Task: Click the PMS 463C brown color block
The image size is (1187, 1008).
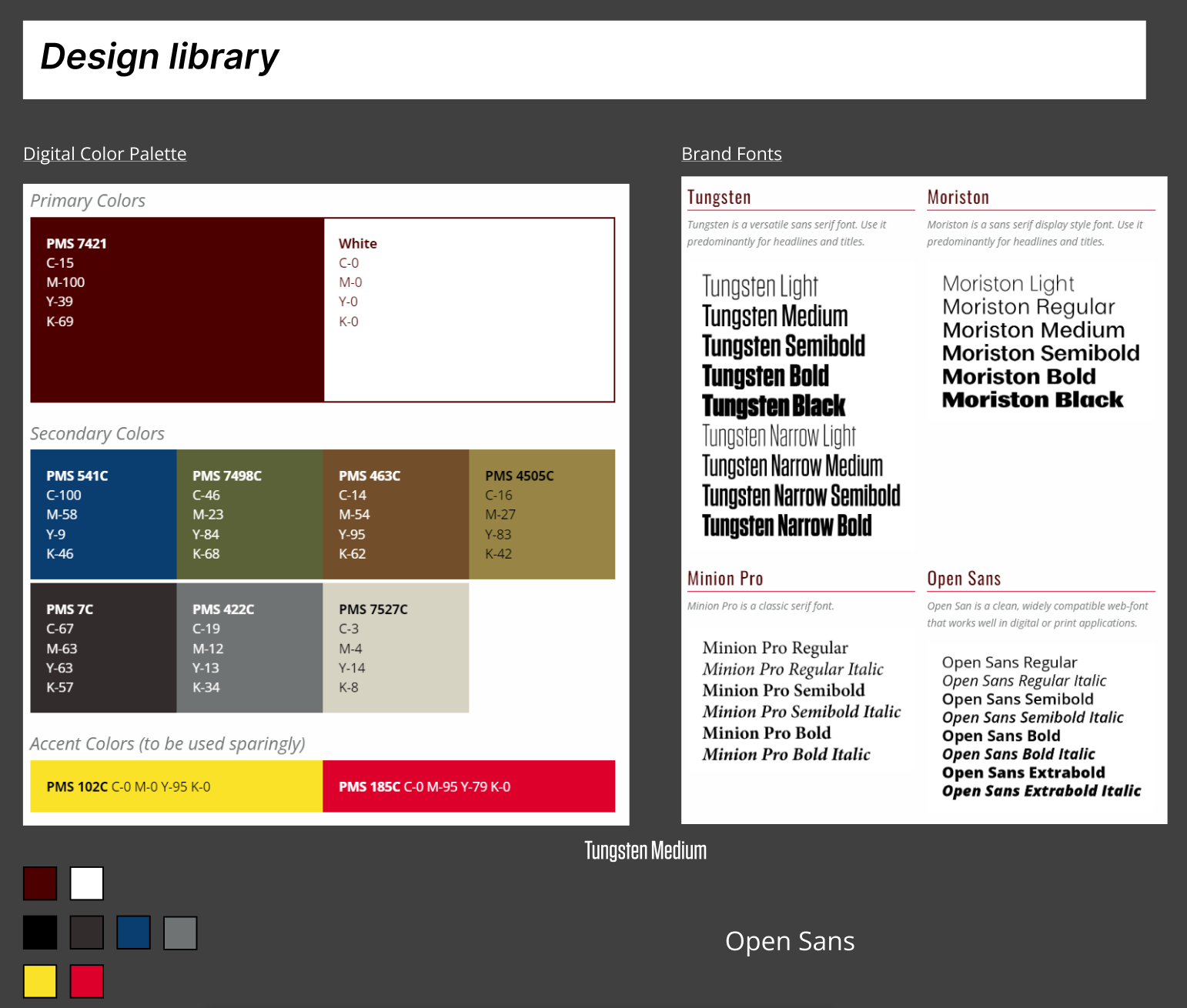Action: [396, 514]
